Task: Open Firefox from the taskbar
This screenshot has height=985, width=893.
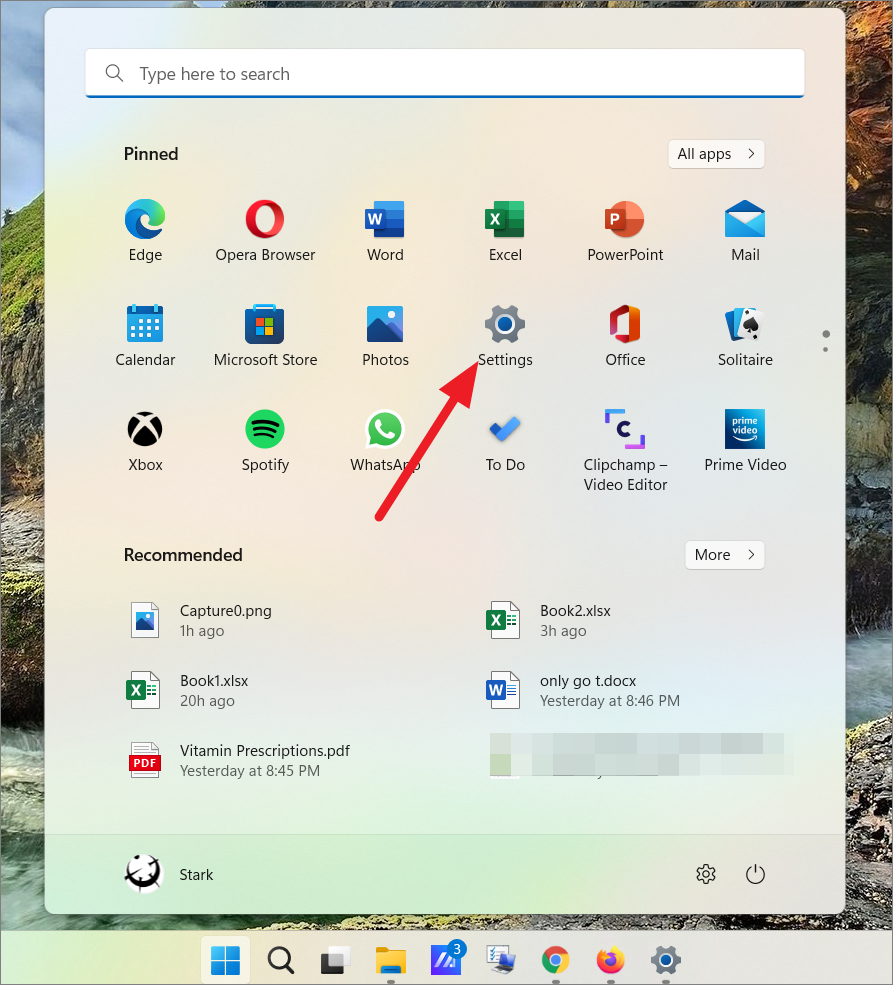Action: pos(610,959)
